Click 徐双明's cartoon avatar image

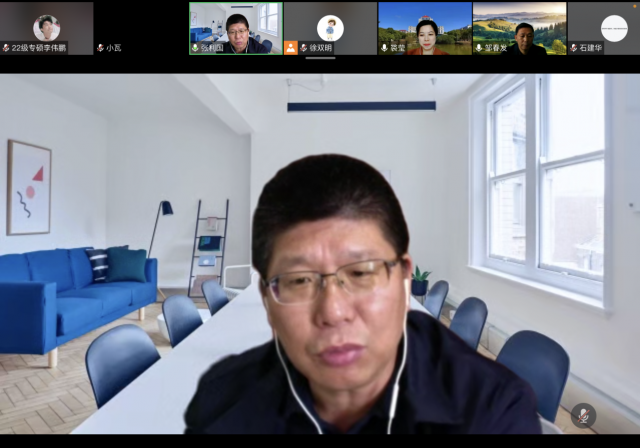click(x=330, y=26)
